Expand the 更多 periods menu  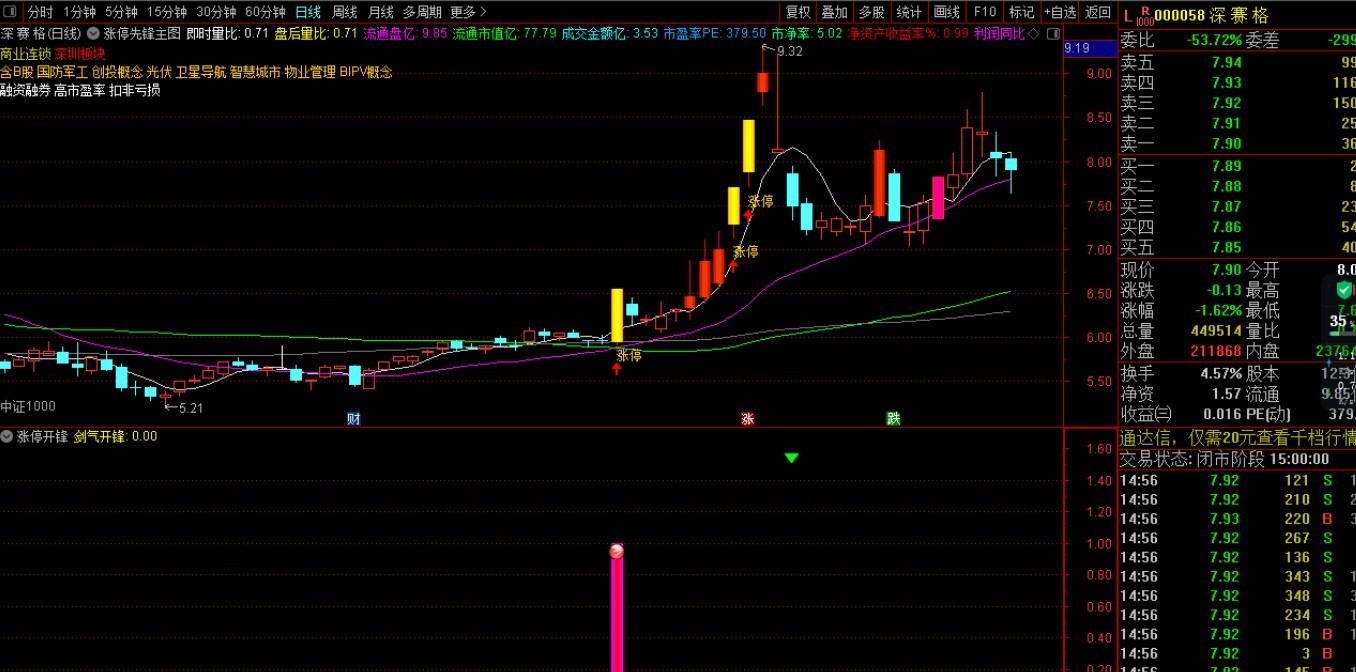click(x=468, y=12)
